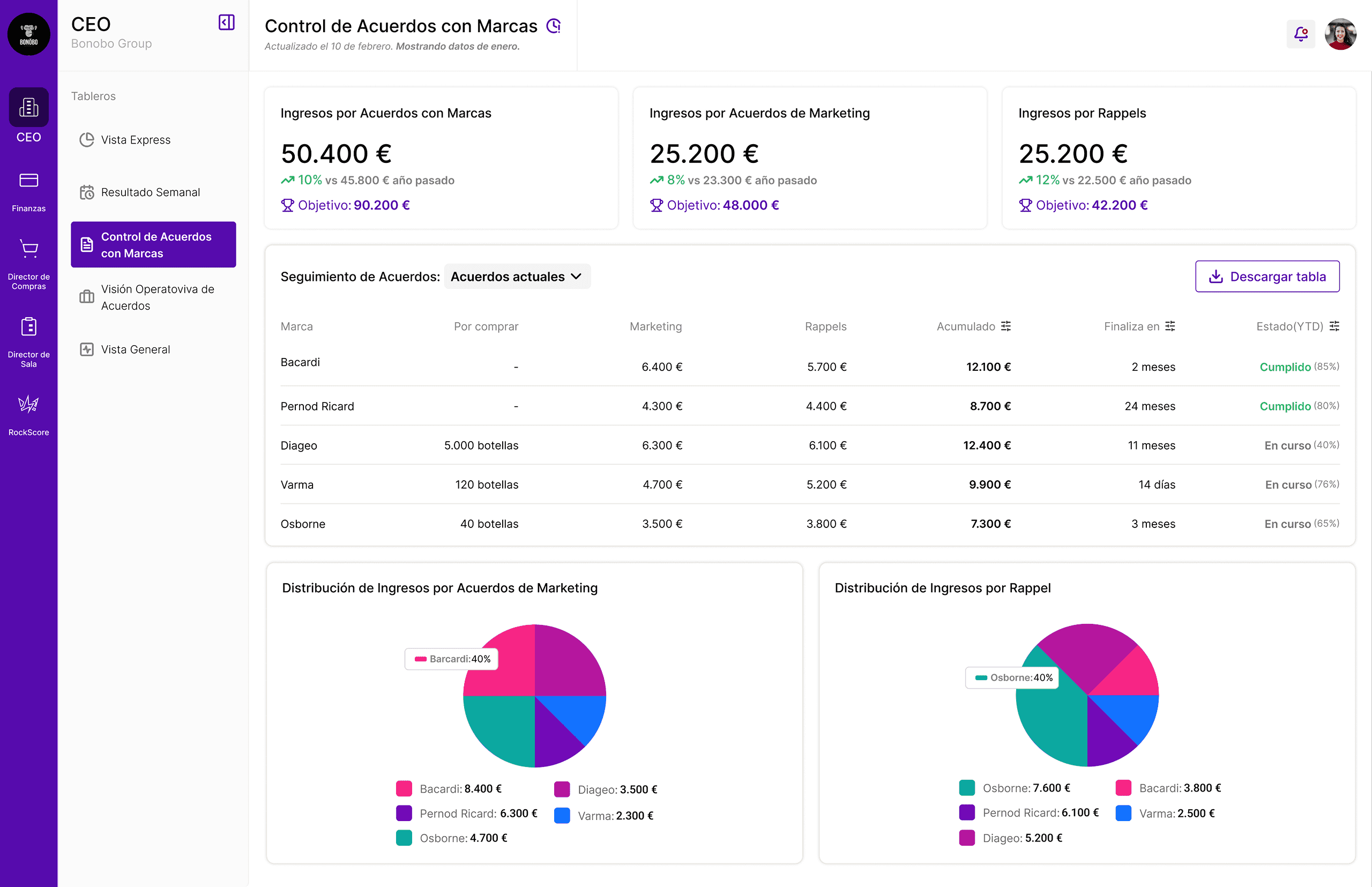Open Vista General dashboard
The height and width of the screenshot is (887, 1372).
coord(153,349)
